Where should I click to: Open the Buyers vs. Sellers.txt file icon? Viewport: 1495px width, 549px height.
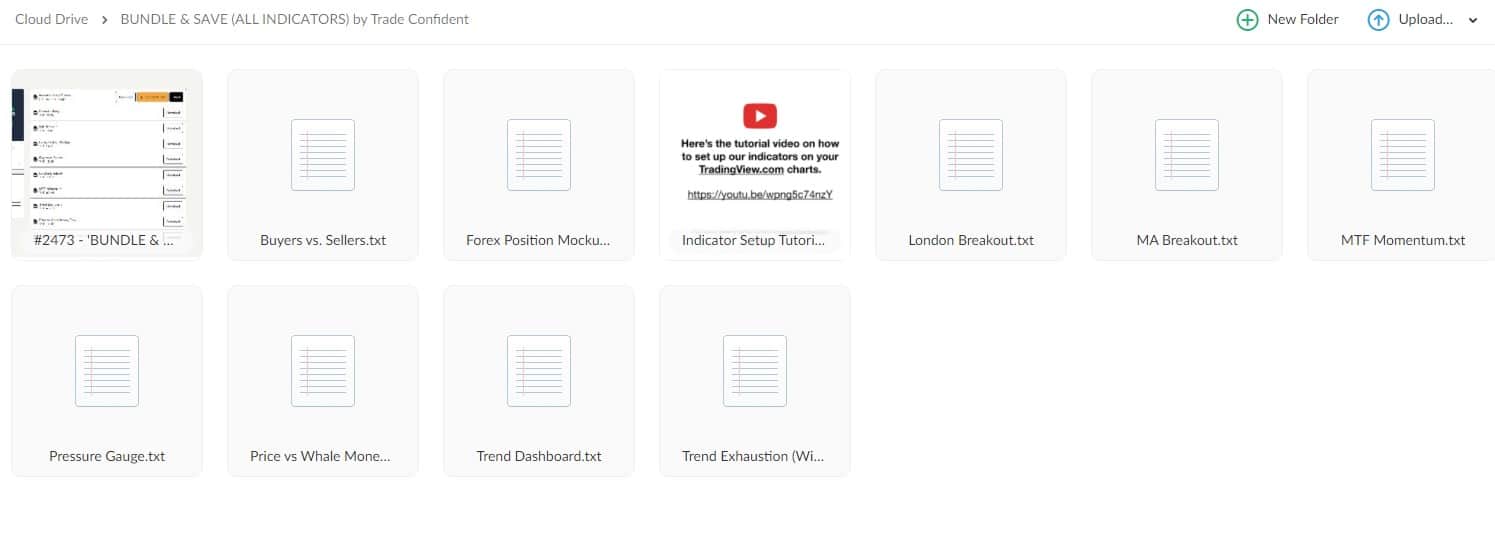click(x=323, y=155)
